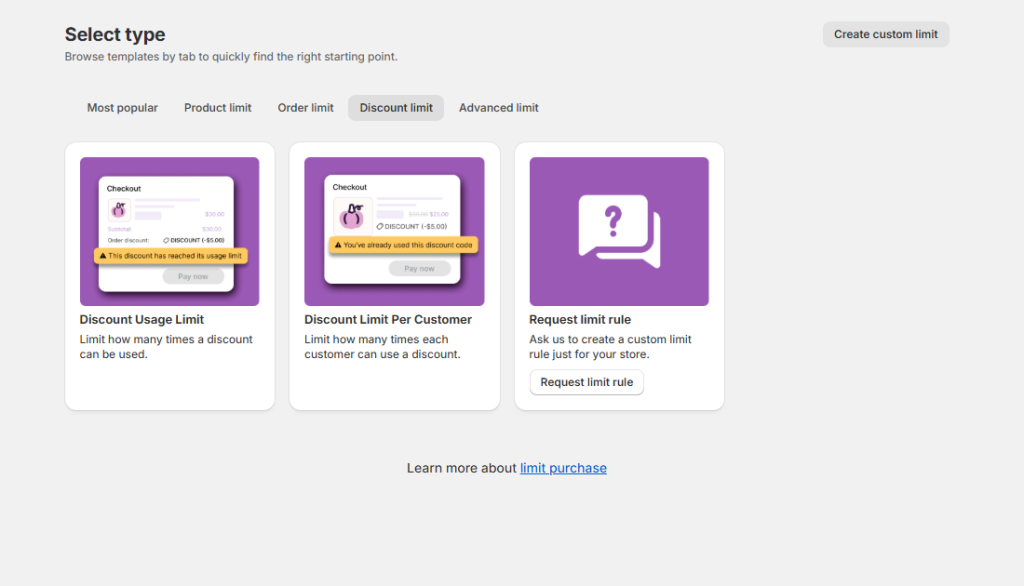Open the limit purchase link
This screenshot has height=586, width=1024.
563,468
